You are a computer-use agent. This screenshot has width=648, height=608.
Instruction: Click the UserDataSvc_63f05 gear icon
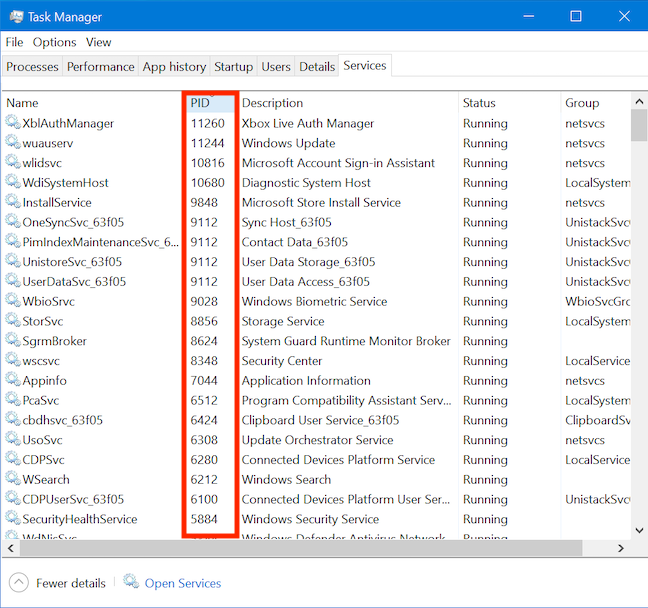tap(13, 281)
